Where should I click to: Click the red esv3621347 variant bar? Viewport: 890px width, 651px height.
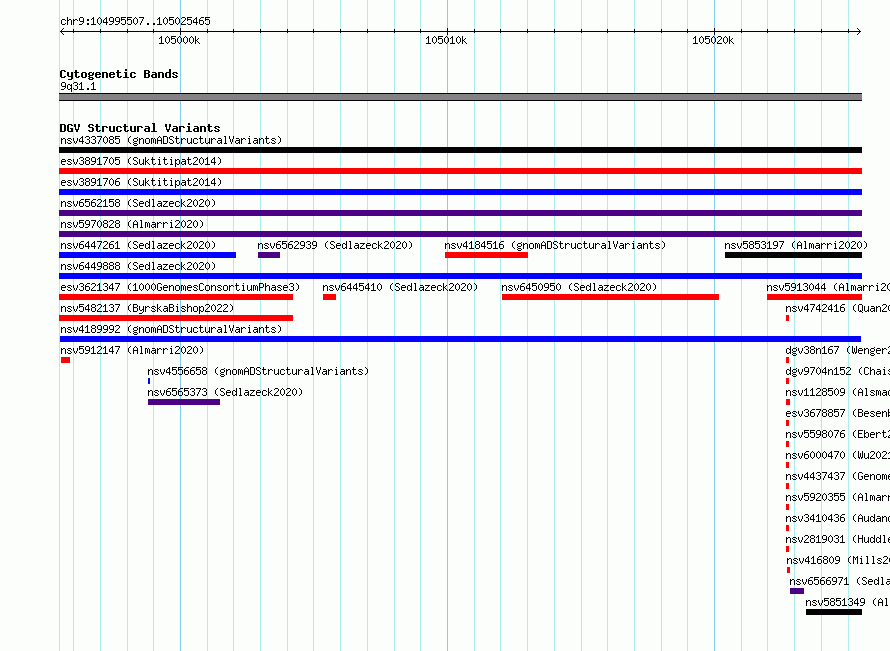(176, 297)
